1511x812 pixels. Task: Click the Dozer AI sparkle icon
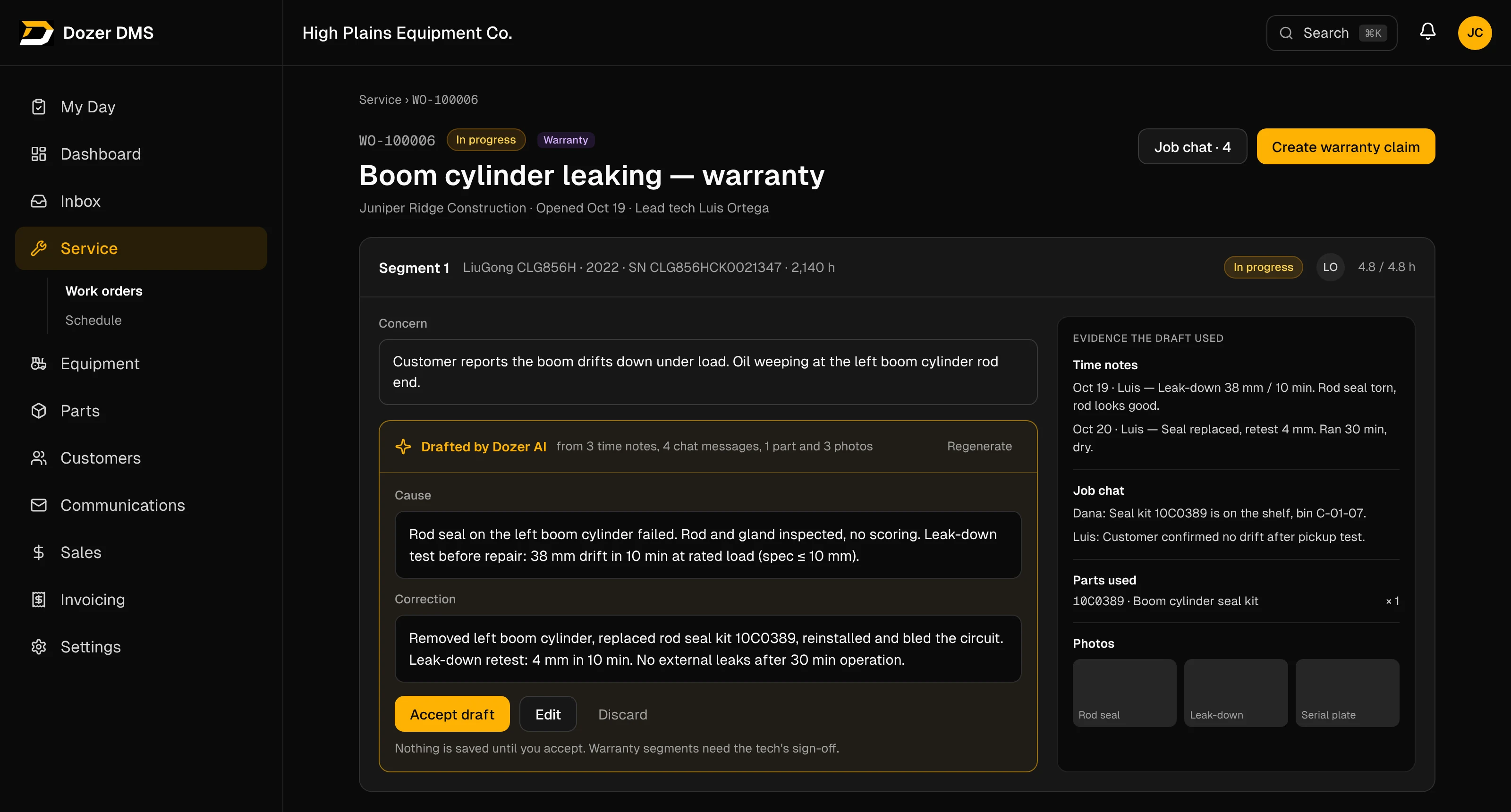[403, 447]
